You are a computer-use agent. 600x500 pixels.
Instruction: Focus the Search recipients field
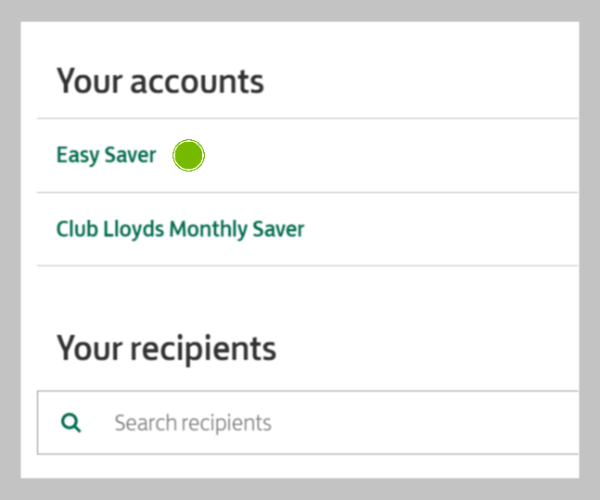(x=308, y=423)
